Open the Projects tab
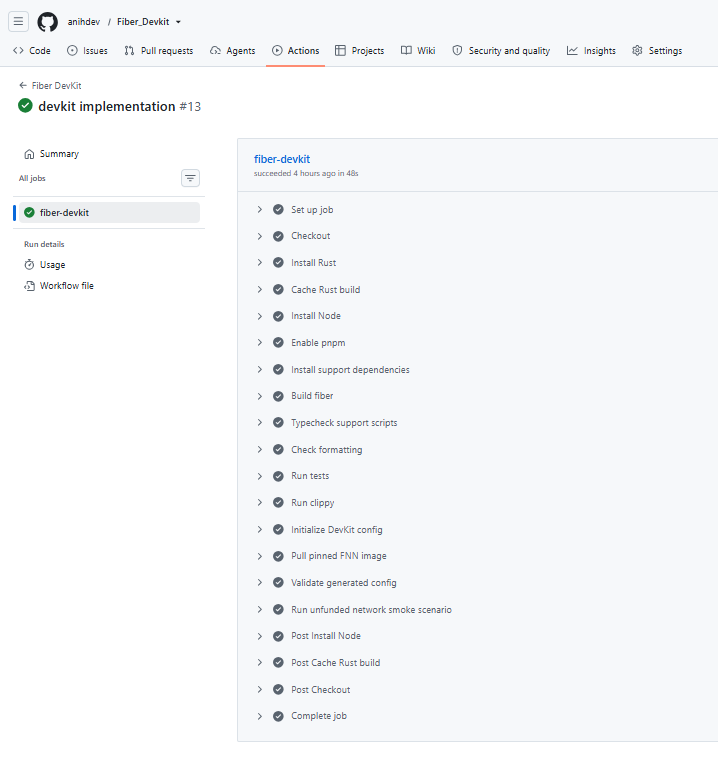The image size is (718, 767). click(359, 50)
